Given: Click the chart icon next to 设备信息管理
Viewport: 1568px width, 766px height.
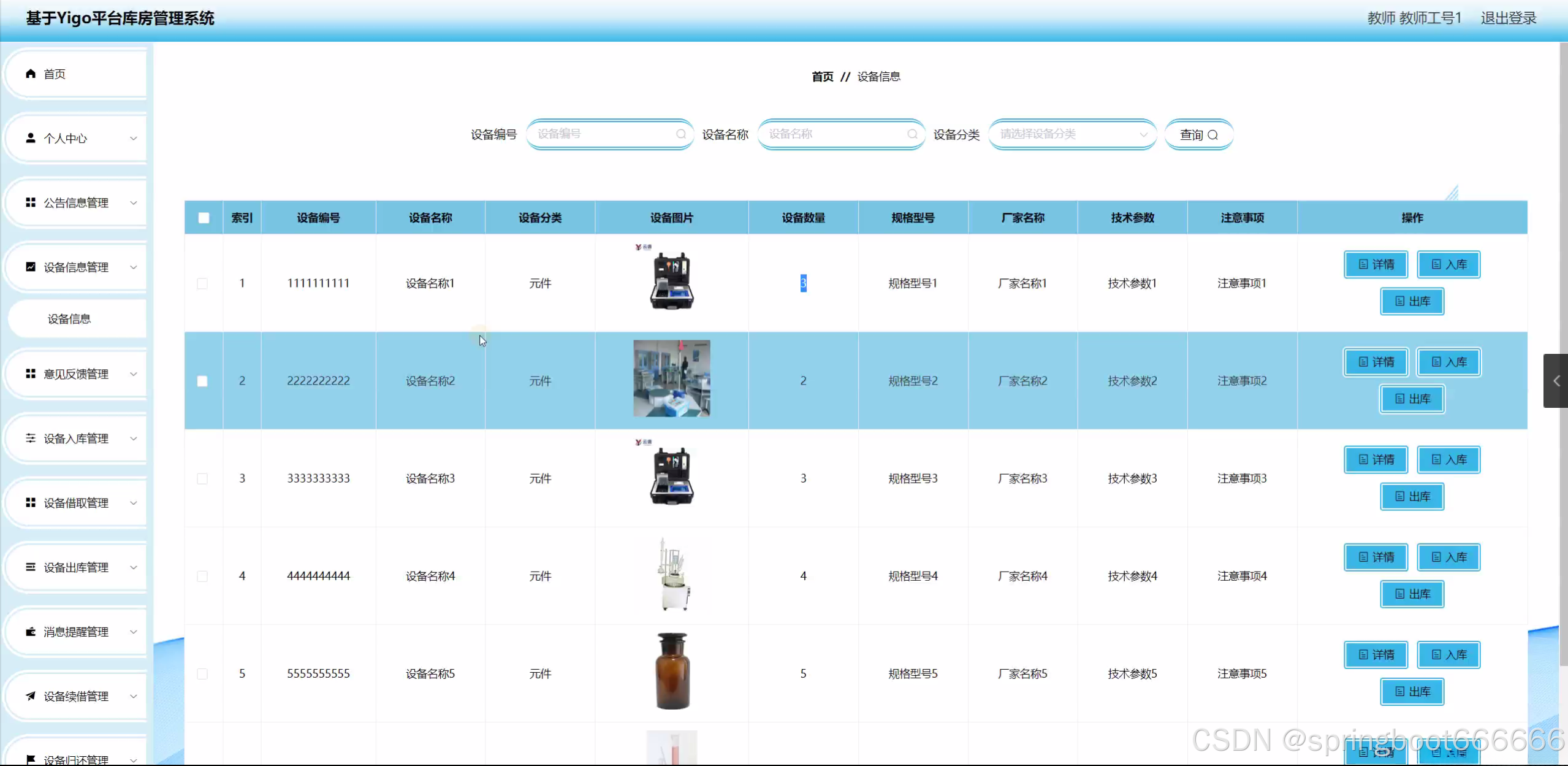Looking at the screenshot, I should (31, 267).
